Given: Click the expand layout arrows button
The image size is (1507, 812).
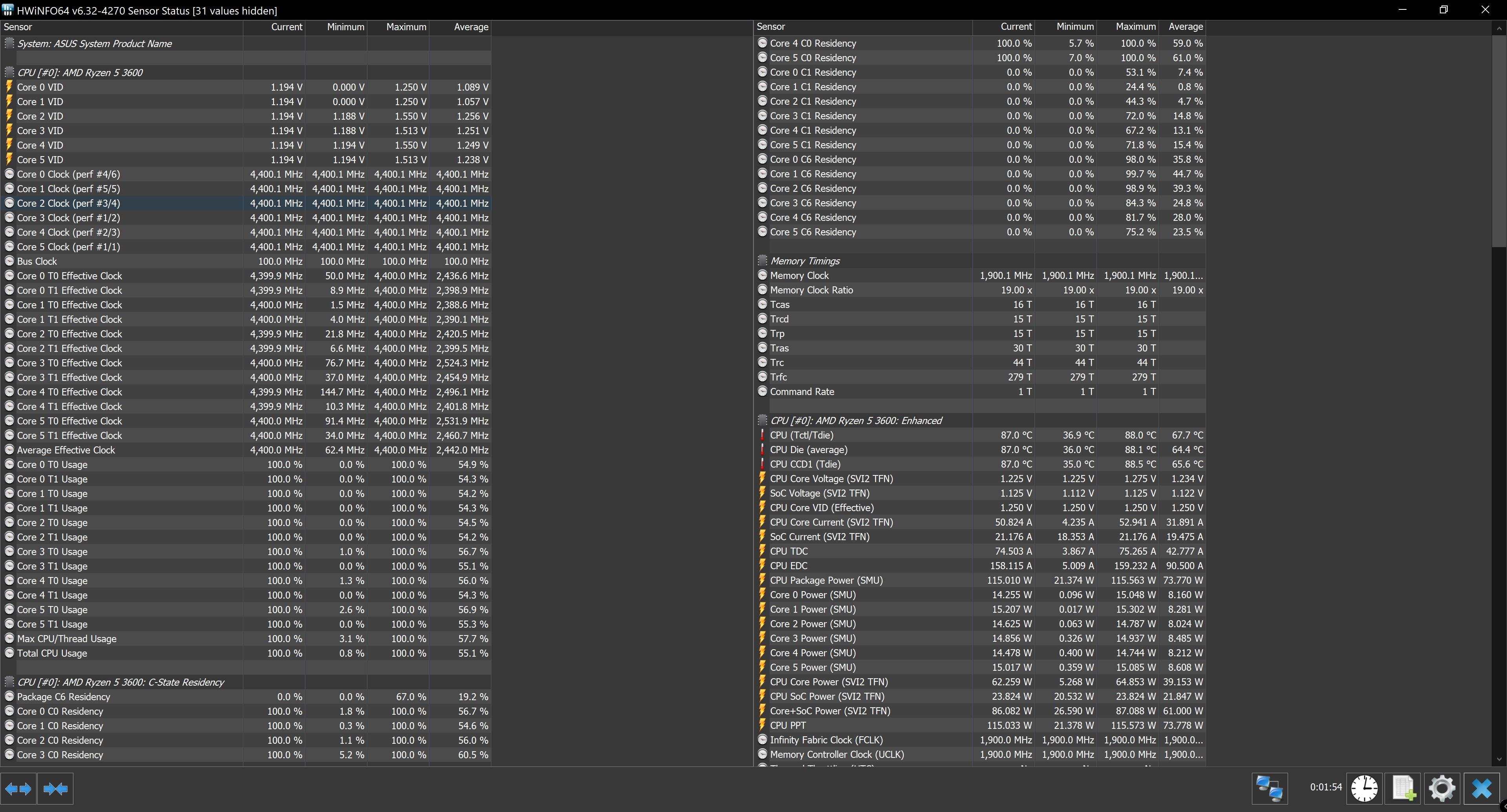Looking at the screenshot, I should [x=19, y=788].
